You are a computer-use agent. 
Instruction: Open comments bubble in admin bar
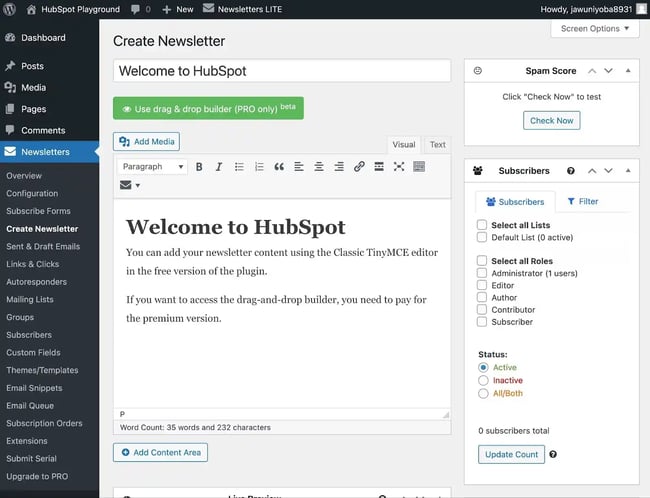pos(135,9)
